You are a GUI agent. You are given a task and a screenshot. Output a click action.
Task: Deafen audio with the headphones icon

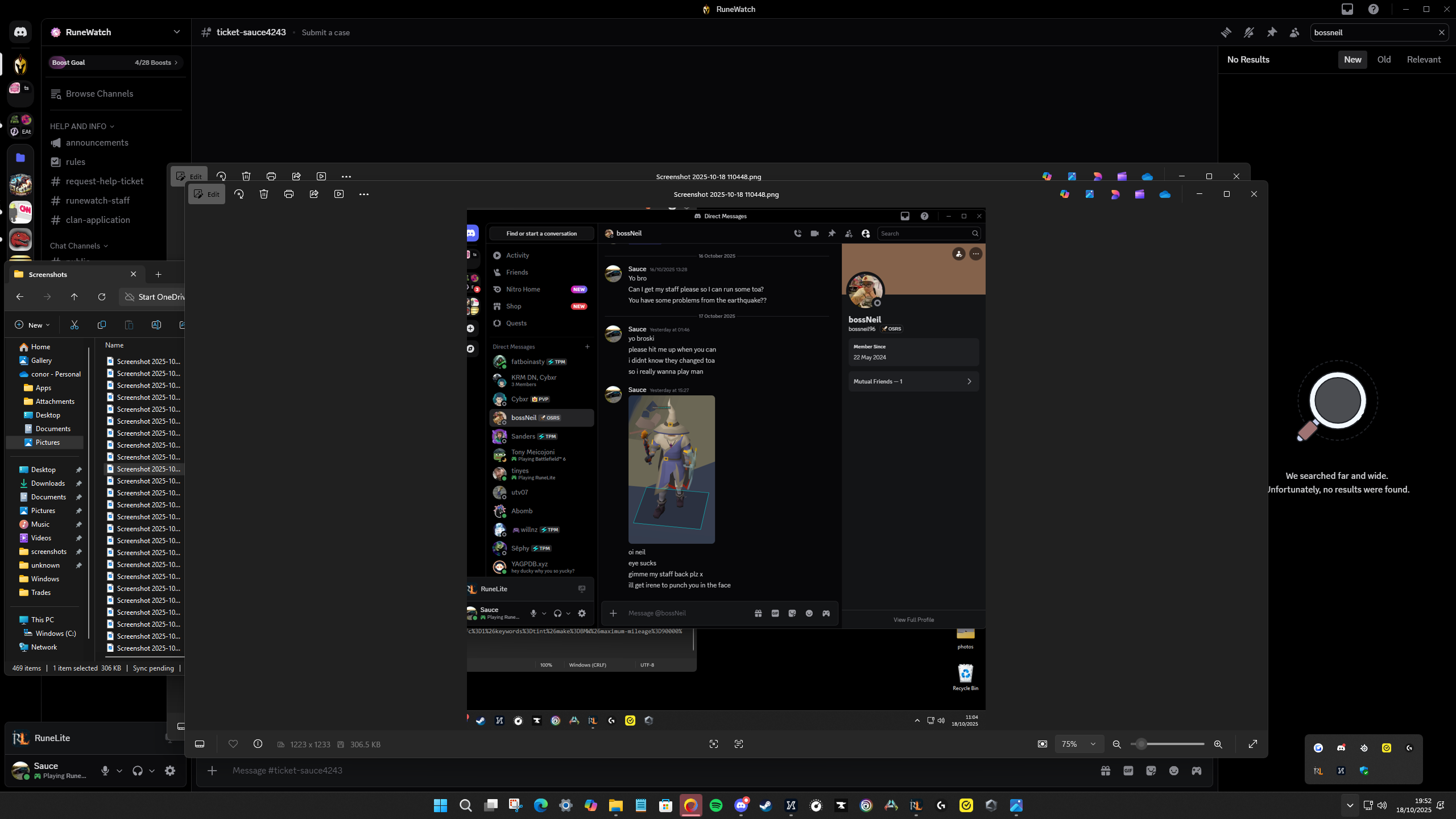[137, 771]
